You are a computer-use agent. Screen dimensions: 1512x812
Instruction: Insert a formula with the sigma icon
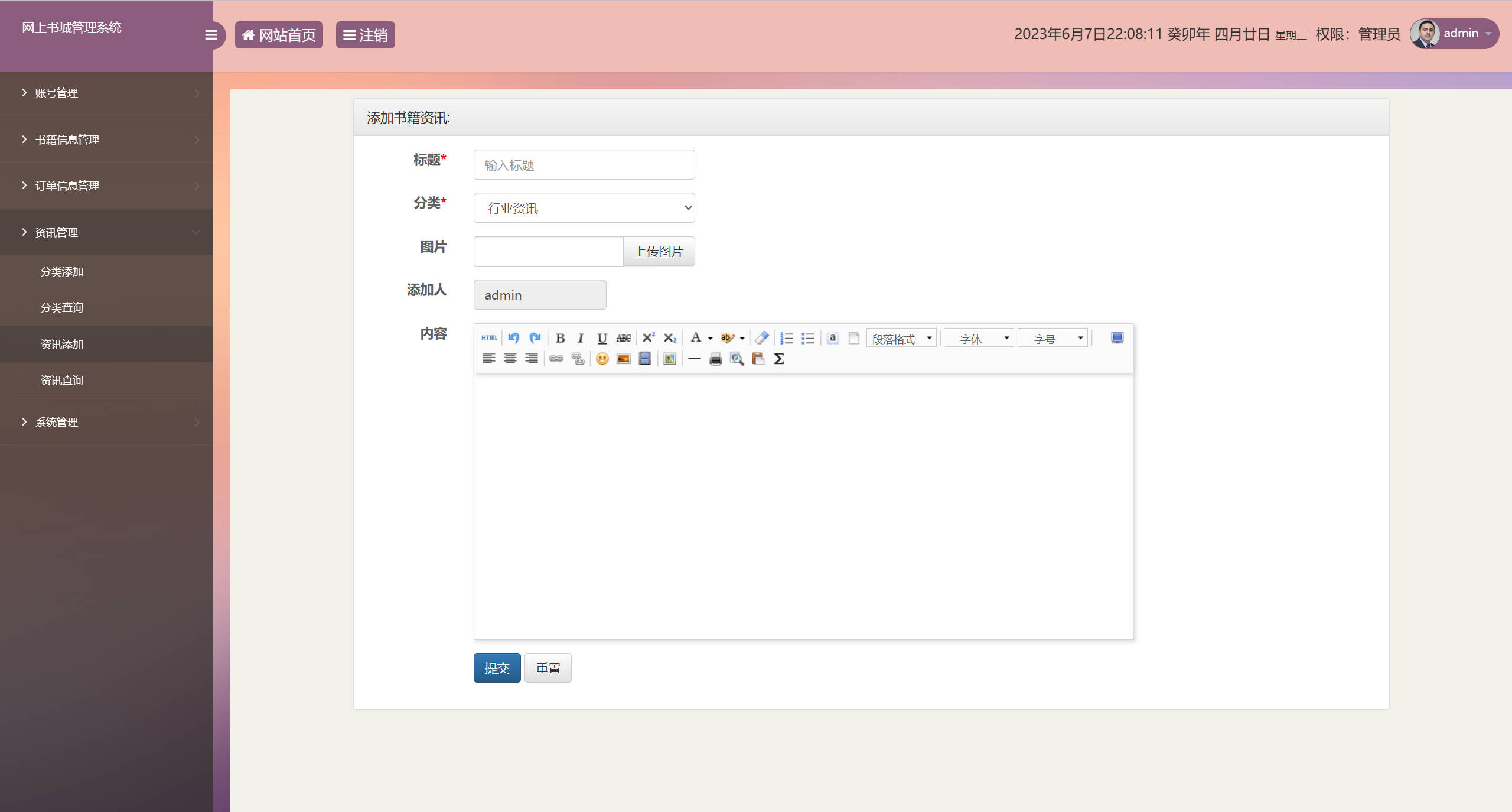(x=778, y=359)
